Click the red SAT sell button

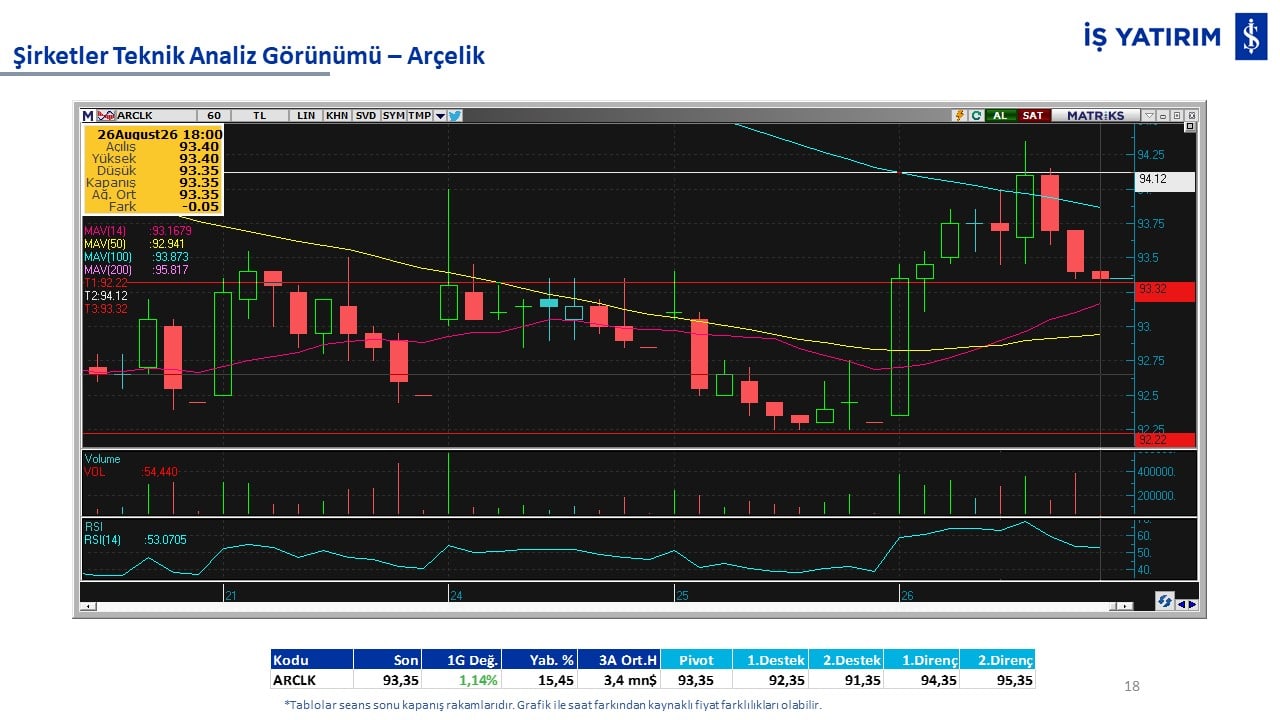tap(1033, 115)
